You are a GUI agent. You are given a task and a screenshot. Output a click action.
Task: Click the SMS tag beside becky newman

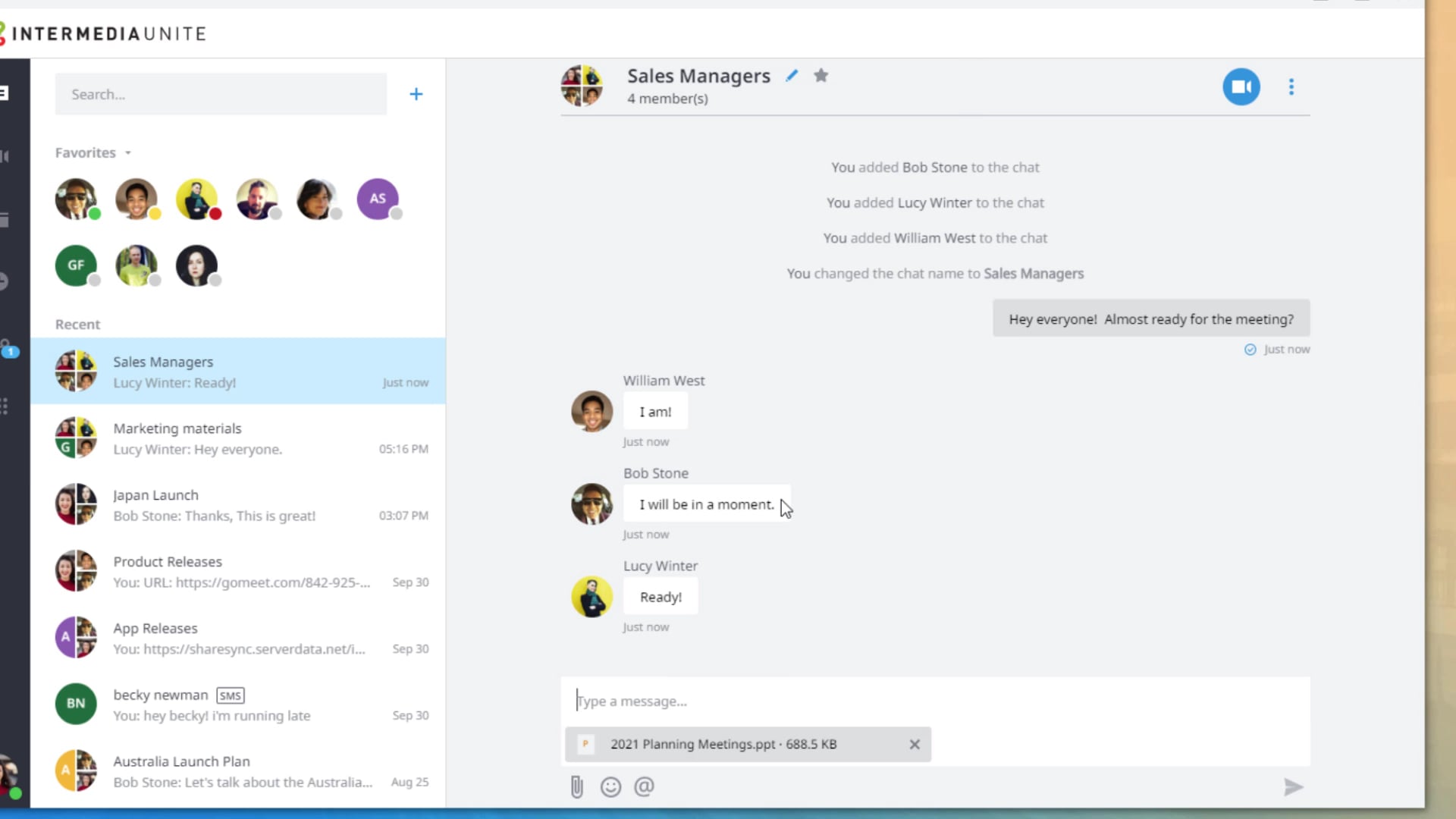[x=231, y=695]
